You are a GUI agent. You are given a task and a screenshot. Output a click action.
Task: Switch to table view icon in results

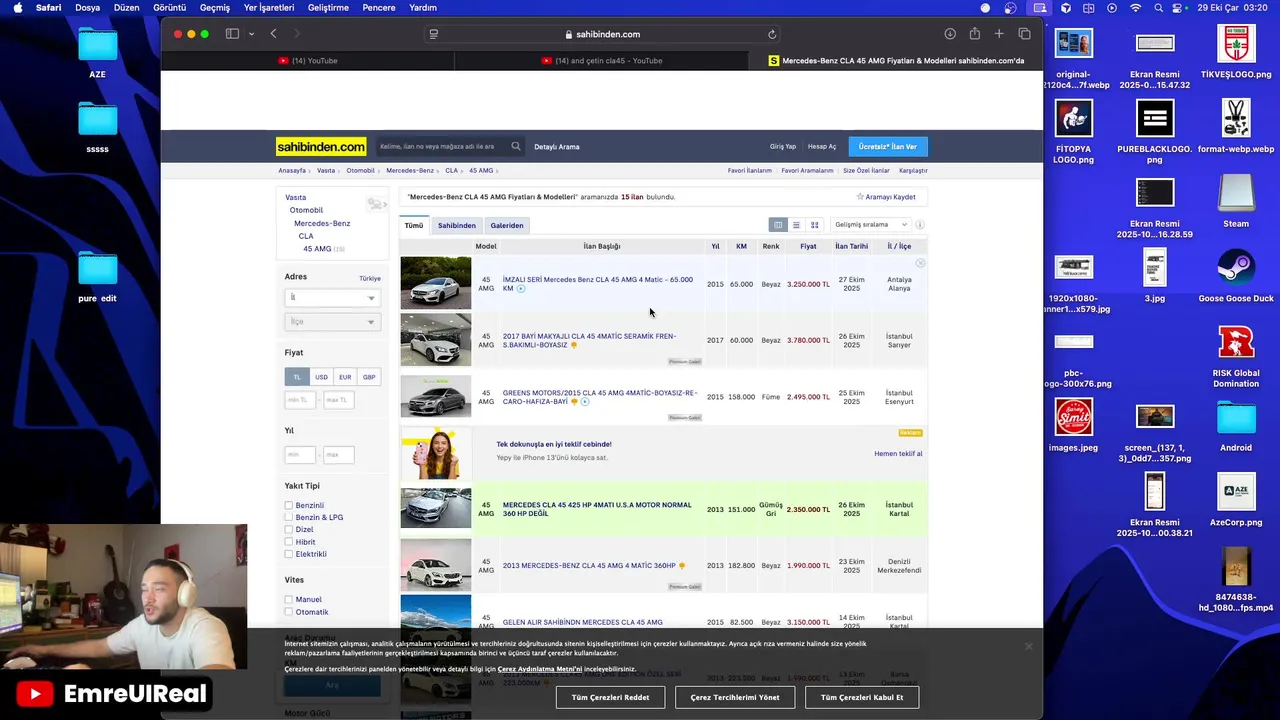pyautogui.click(x=778, y=225)
